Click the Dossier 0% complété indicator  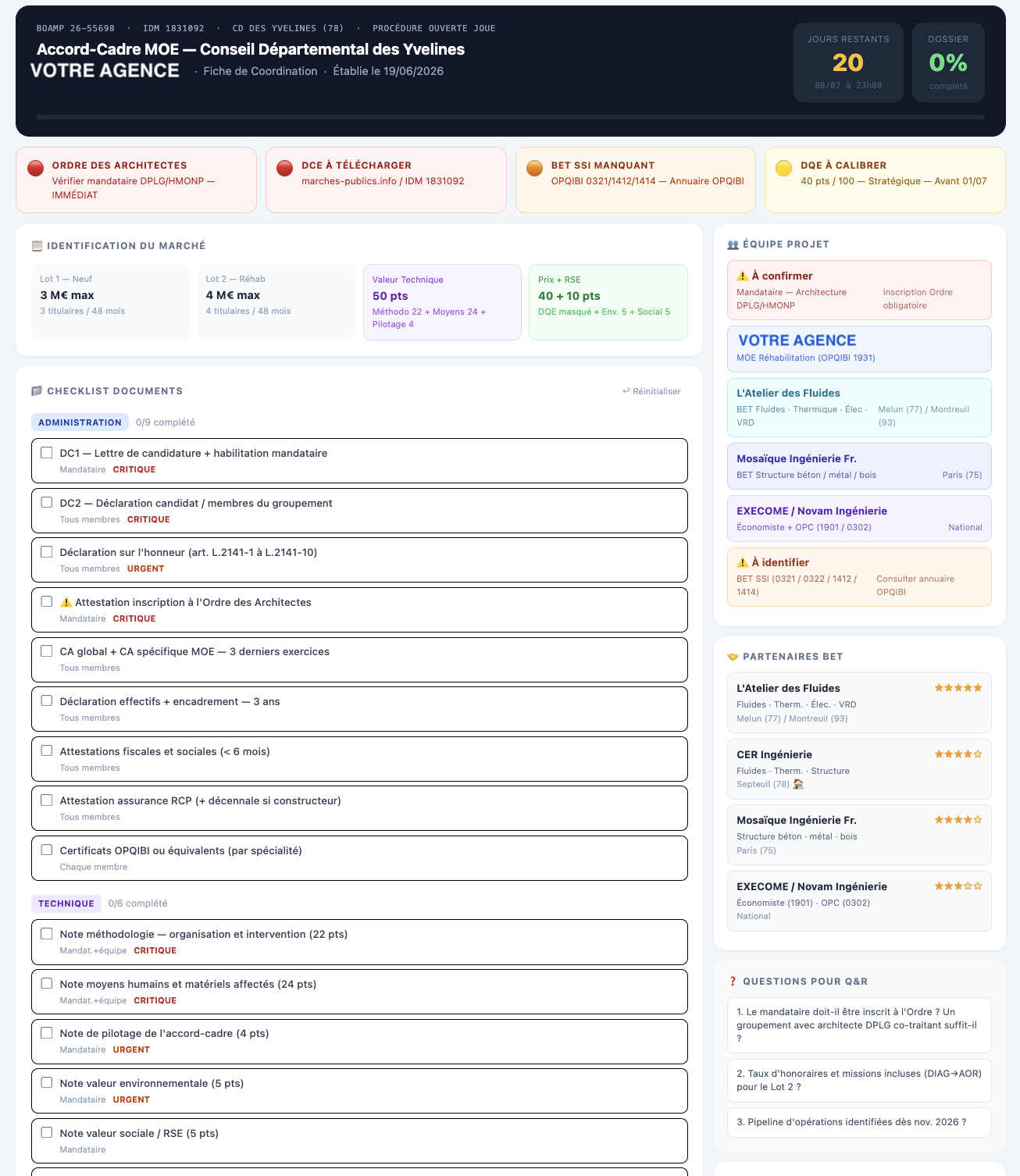click(x=948, y=62)
